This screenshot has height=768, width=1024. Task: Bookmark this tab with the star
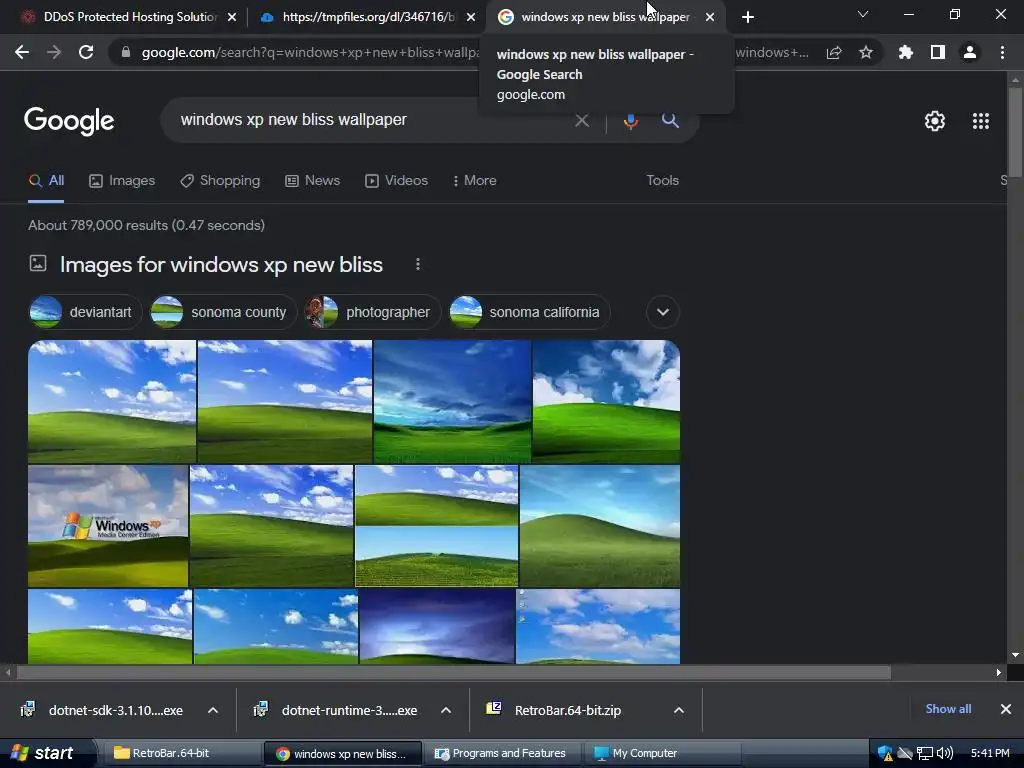[x=866, y=52]
